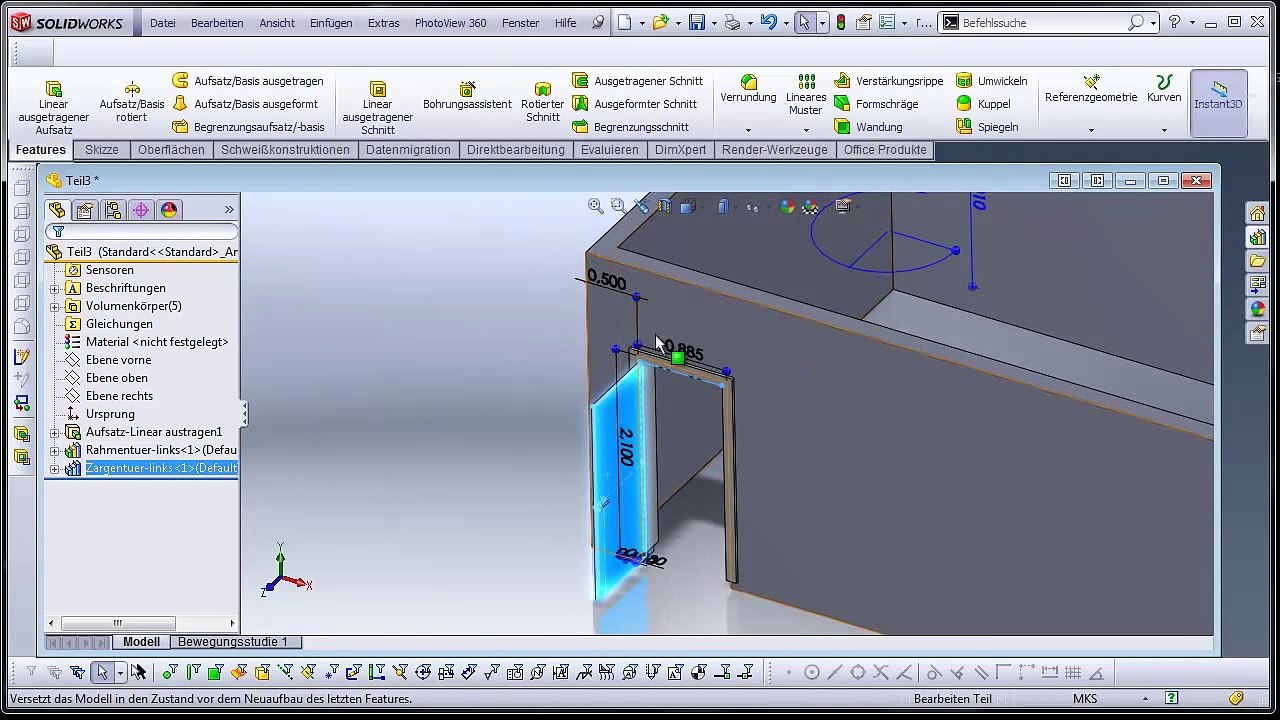The height and width of the screenshot is (720, 1280).
Task: Select Material <nicht festgelegt> item
Action: click(x=146, y=342)
